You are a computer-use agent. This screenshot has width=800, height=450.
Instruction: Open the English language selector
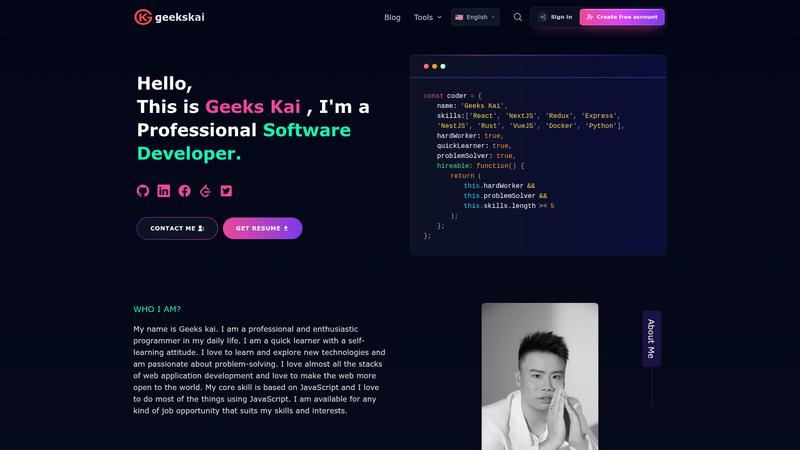pos(475,17)
